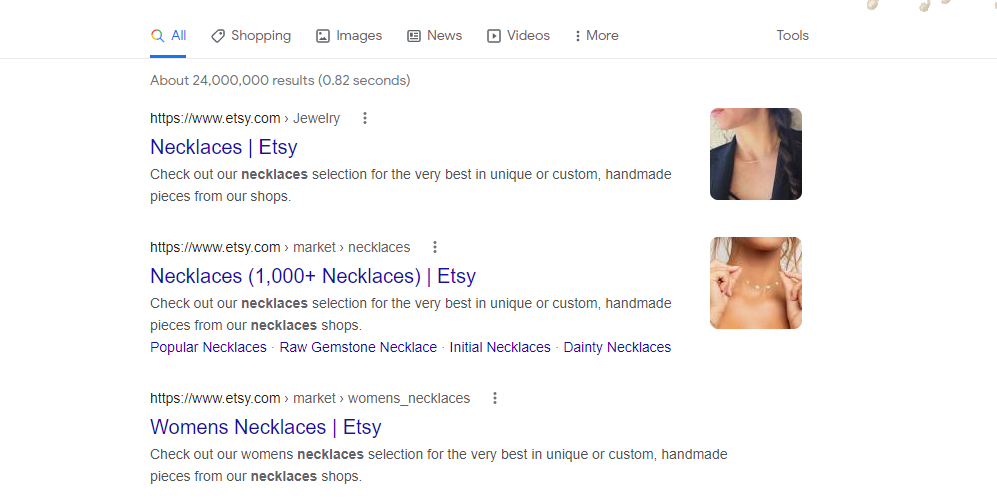Click the Videos play icon

(494, 36)
